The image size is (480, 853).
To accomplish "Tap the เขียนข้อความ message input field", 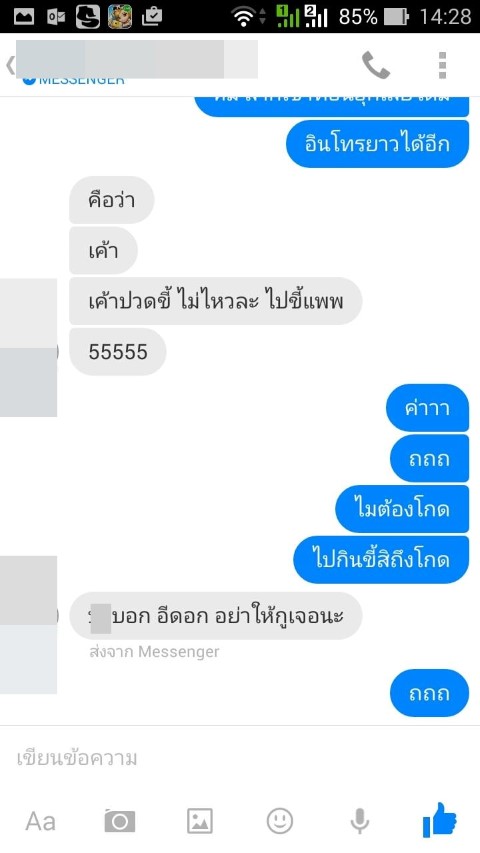I will click(240, 758).
